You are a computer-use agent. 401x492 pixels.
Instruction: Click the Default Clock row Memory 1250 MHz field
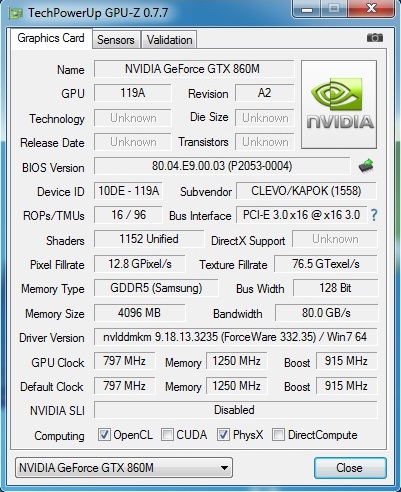(x=236, y=386)
